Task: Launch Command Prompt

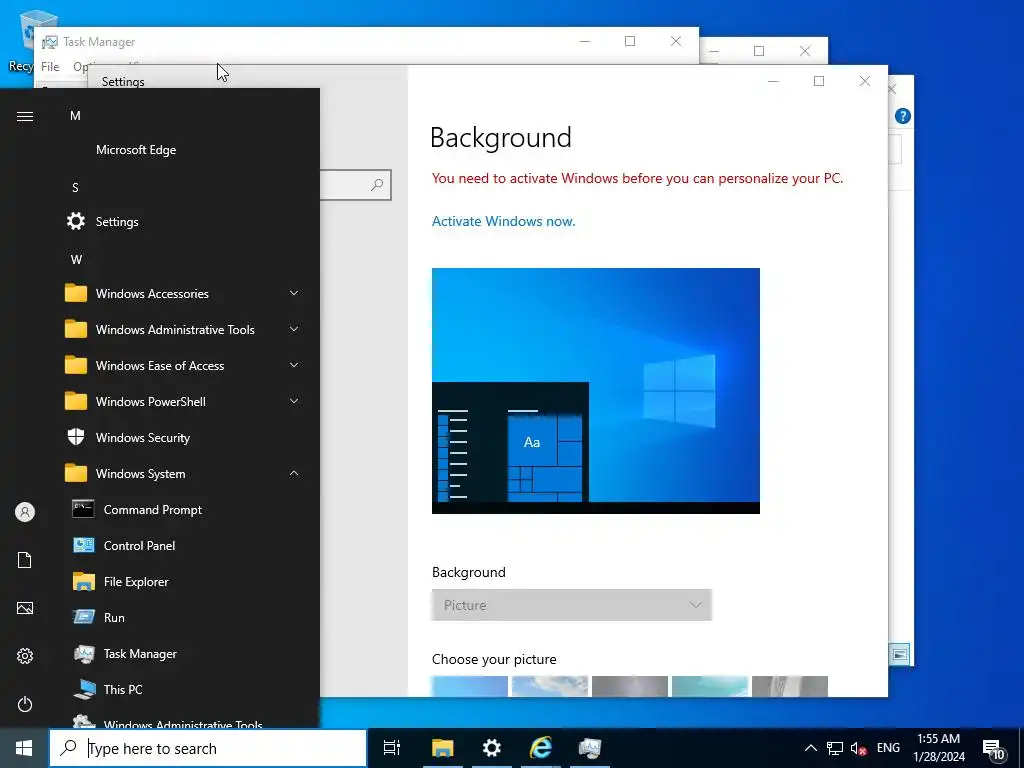Action: pos(152,509)
